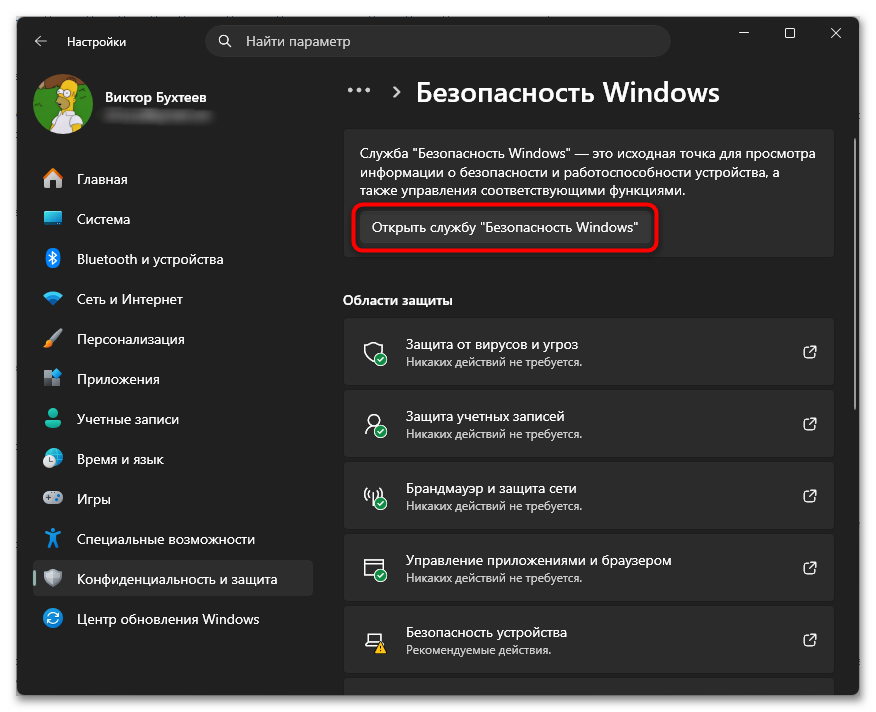This screenshot has height=712, width=876.
Task: Open Время и язык section
Action: pos(173,459)
